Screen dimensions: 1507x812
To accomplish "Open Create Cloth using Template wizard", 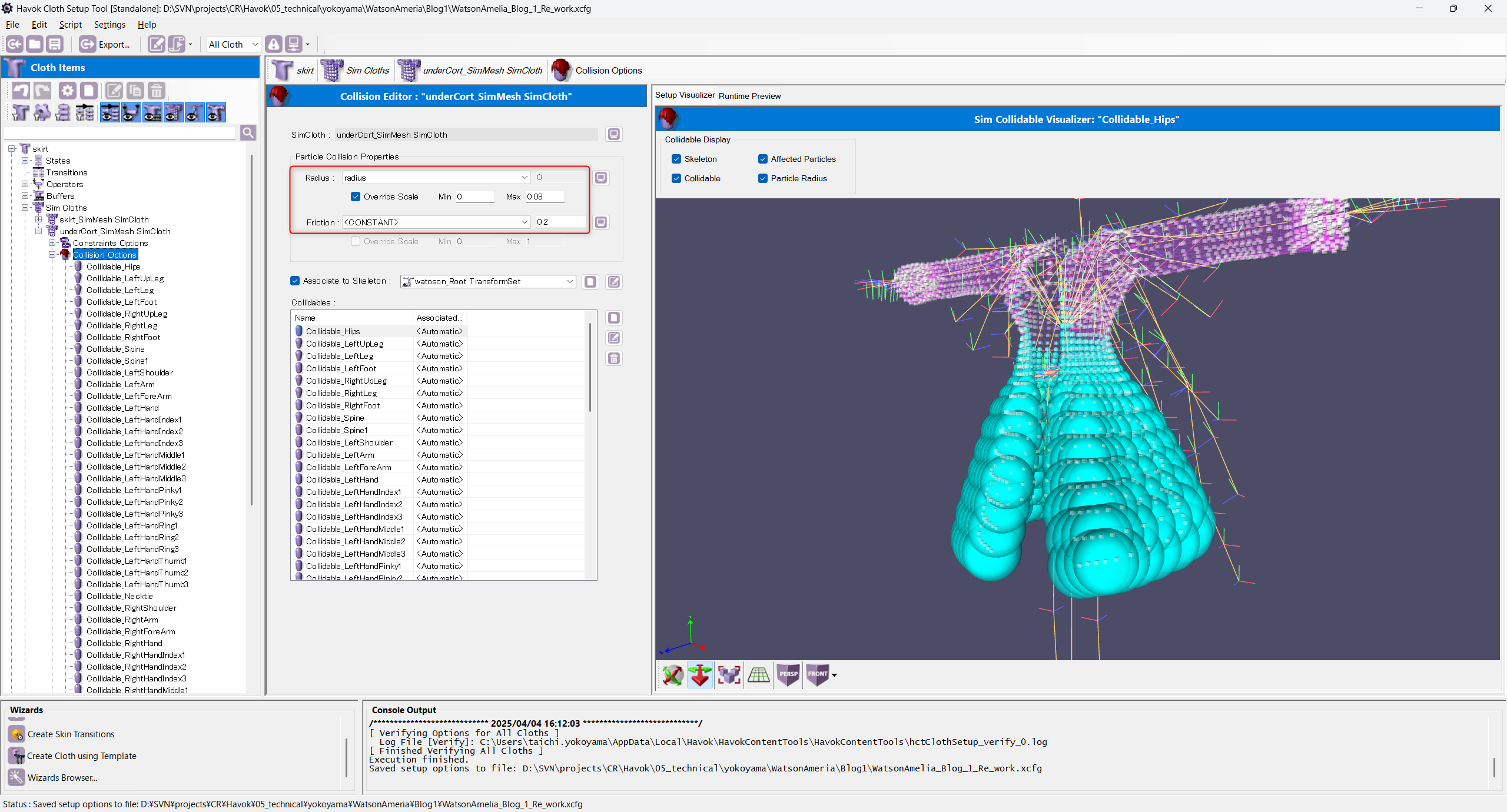I will (x=82, y=756).
